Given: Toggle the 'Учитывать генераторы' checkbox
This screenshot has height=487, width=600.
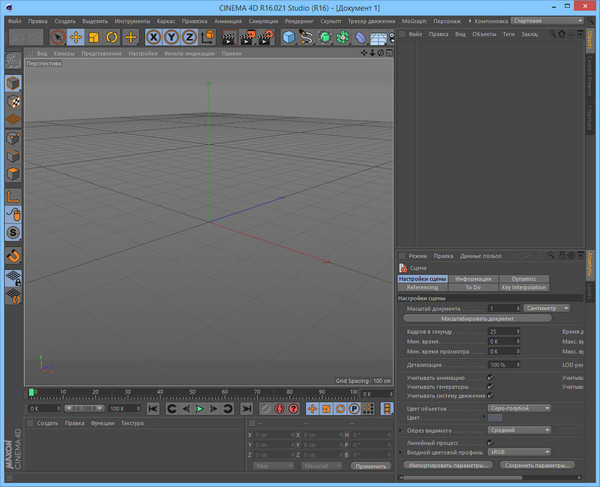Looking at the screenshot, I should [x=490, y=387].
